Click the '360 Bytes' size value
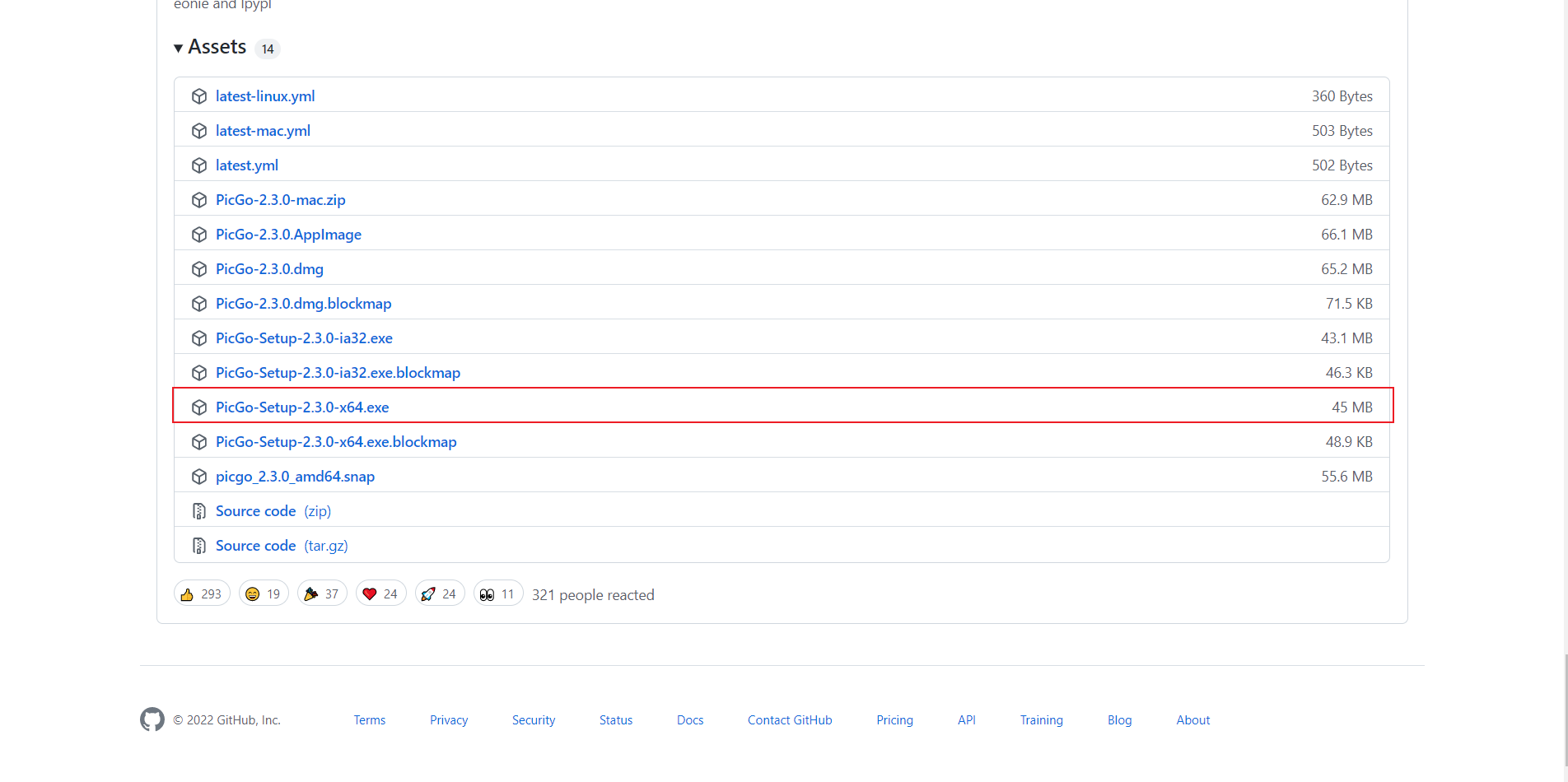This screenshot has width=1568, height=782. (1342, 96)
